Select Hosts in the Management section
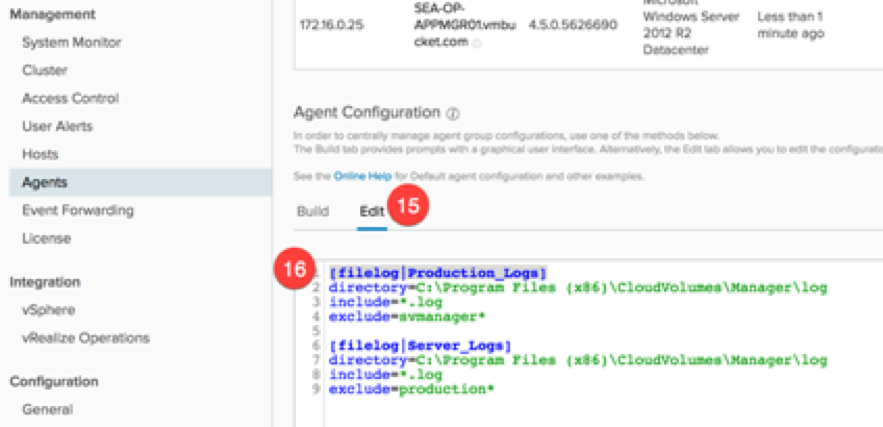The height and width of the screenshot is (427, 883). click(40, 155)
